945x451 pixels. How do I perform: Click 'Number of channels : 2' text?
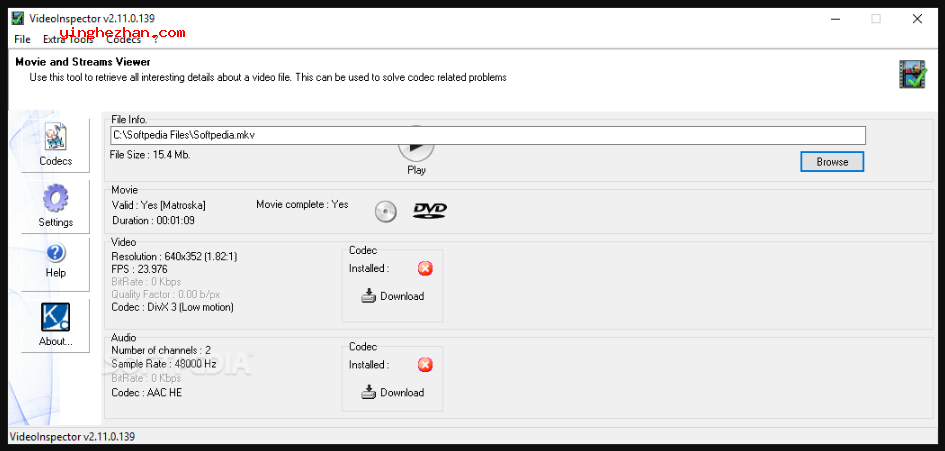161,350
